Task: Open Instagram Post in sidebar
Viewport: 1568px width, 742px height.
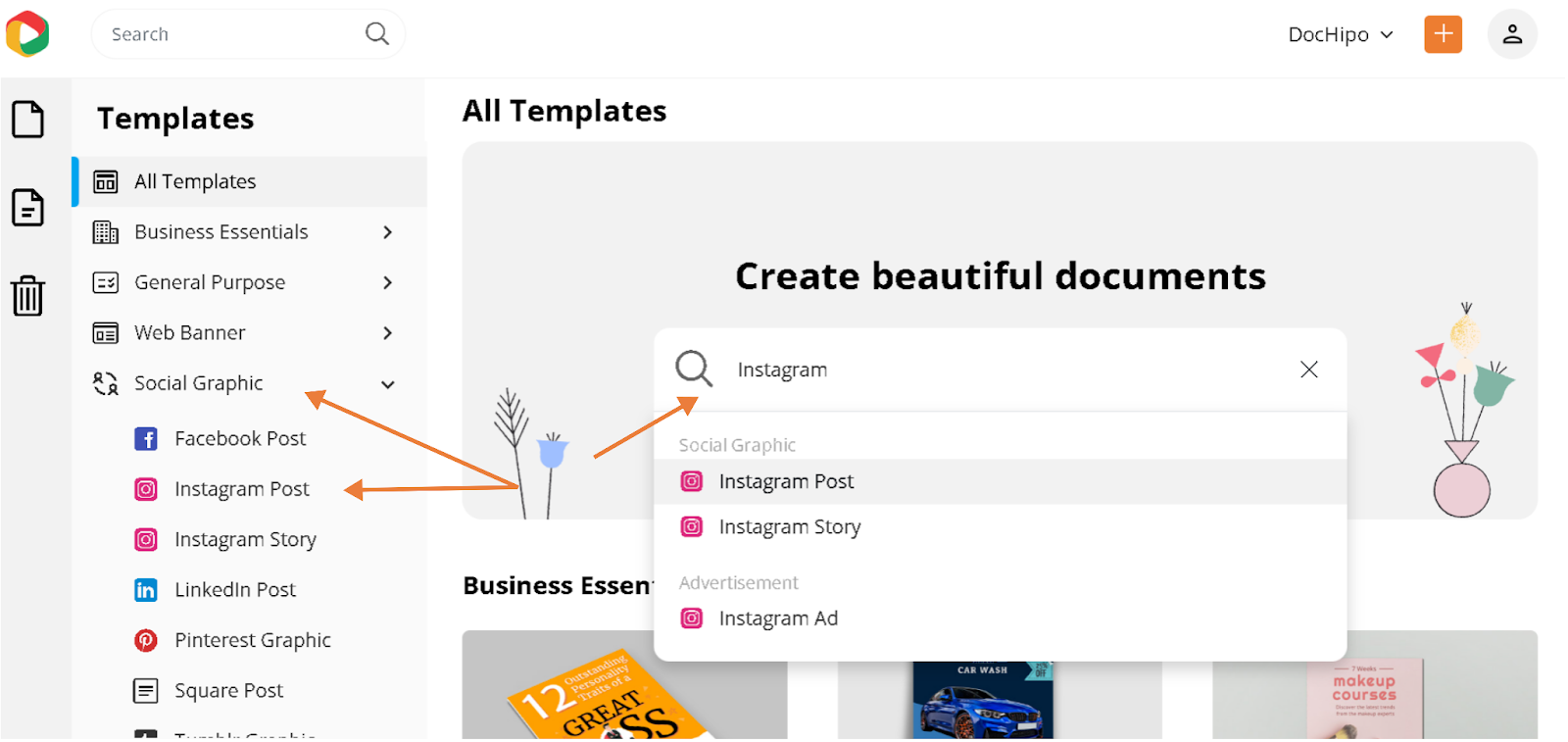Action: click(x=242, y=489)
